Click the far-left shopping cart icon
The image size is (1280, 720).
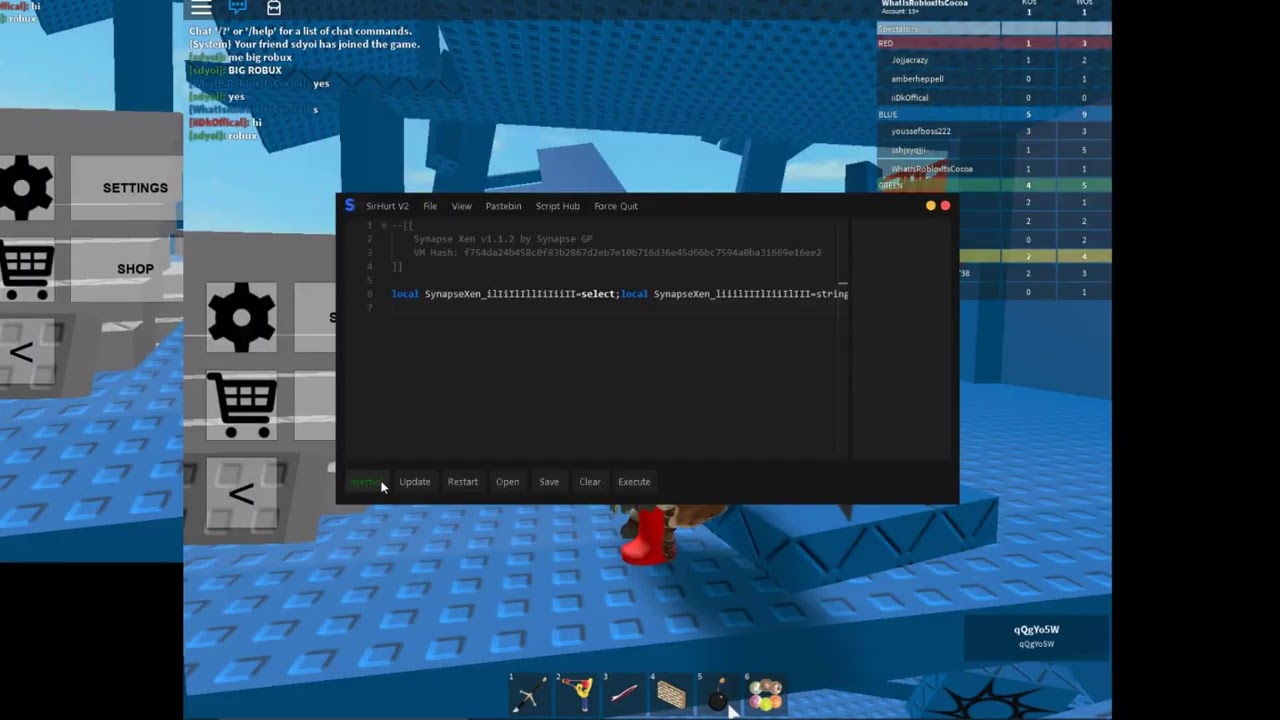click(x=27, y=269)
